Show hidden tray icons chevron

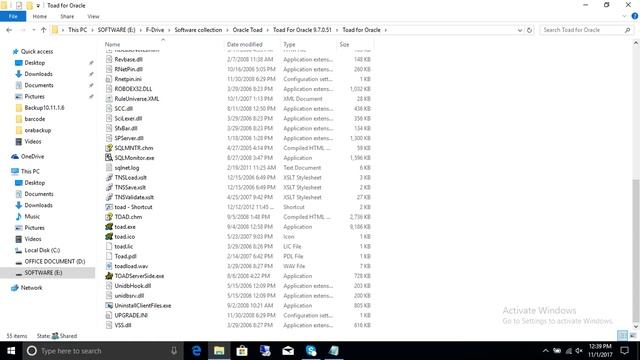click(x=545, y=351)
